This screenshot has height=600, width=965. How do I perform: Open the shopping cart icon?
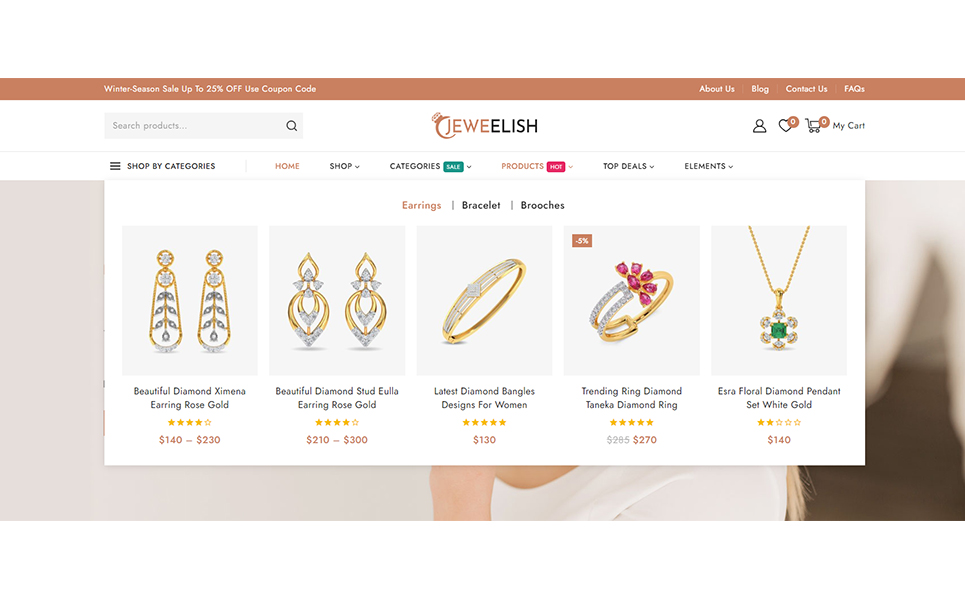click(x=813, y=126)
